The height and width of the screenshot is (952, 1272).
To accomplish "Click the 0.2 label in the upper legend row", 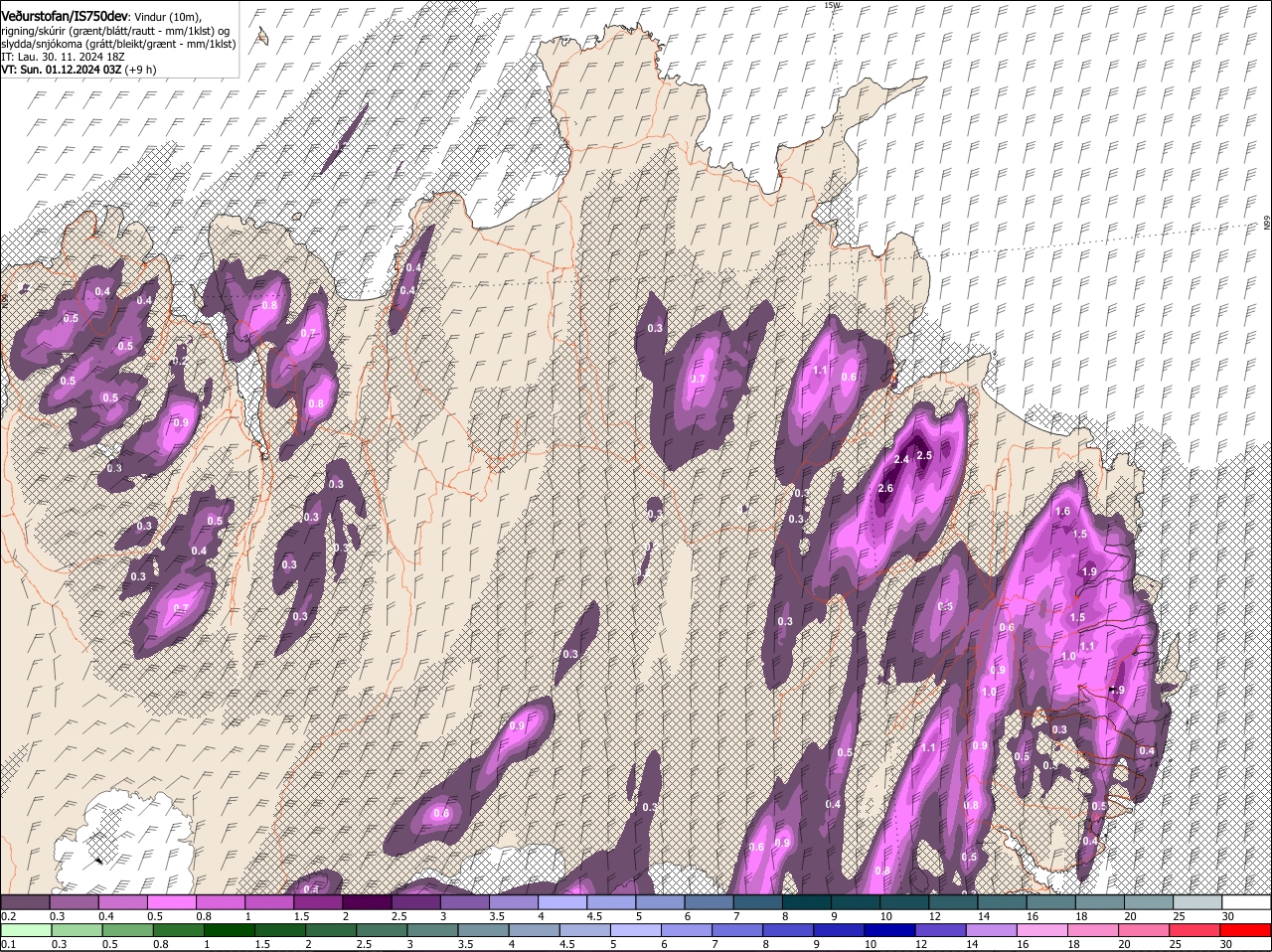I will pos(8,916).
